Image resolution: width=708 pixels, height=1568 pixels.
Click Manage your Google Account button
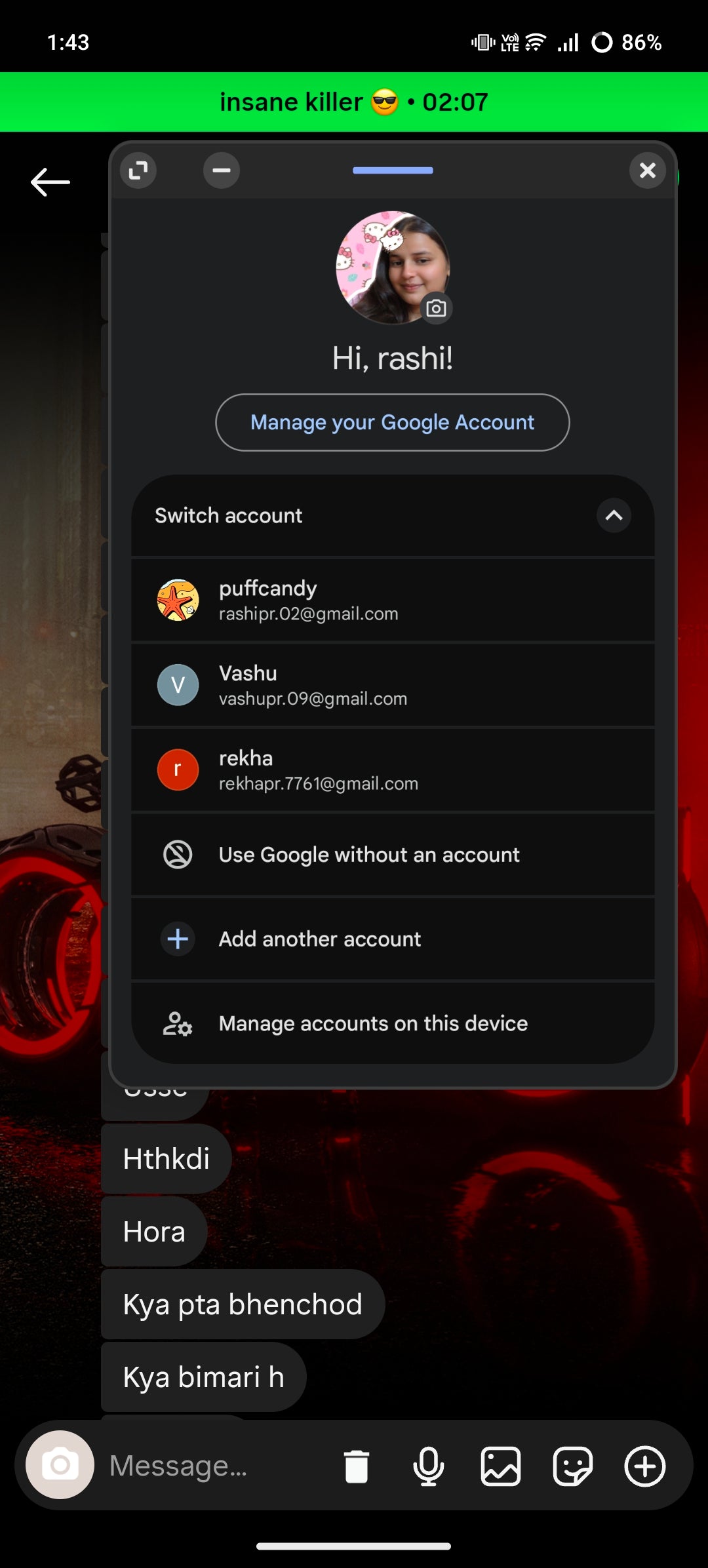[x=392, y=423]
